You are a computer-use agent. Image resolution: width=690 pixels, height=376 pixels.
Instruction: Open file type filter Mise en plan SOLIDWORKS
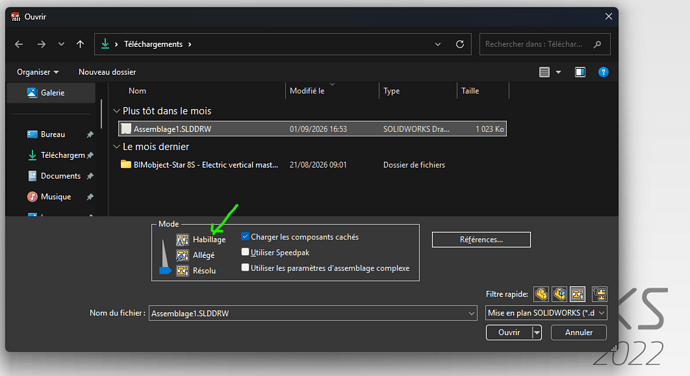tap(546, 313)
